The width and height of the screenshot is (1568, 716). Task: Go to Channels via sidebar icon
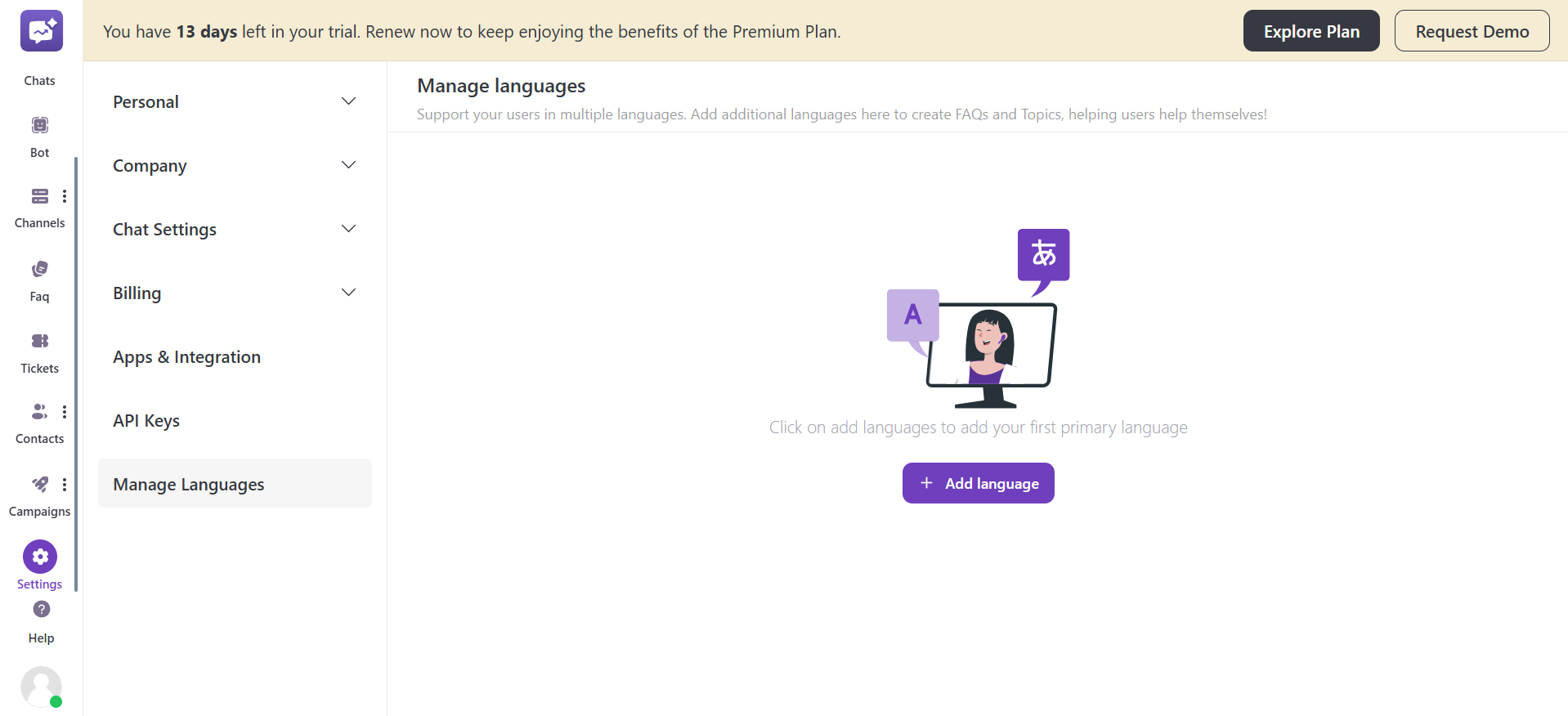point(39,196)
